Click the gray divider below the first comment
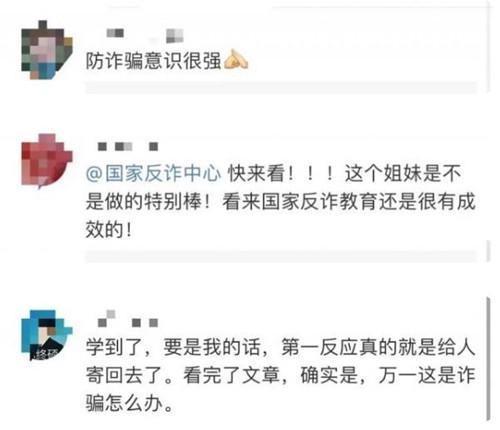500x430 pixels. [281, 88]
